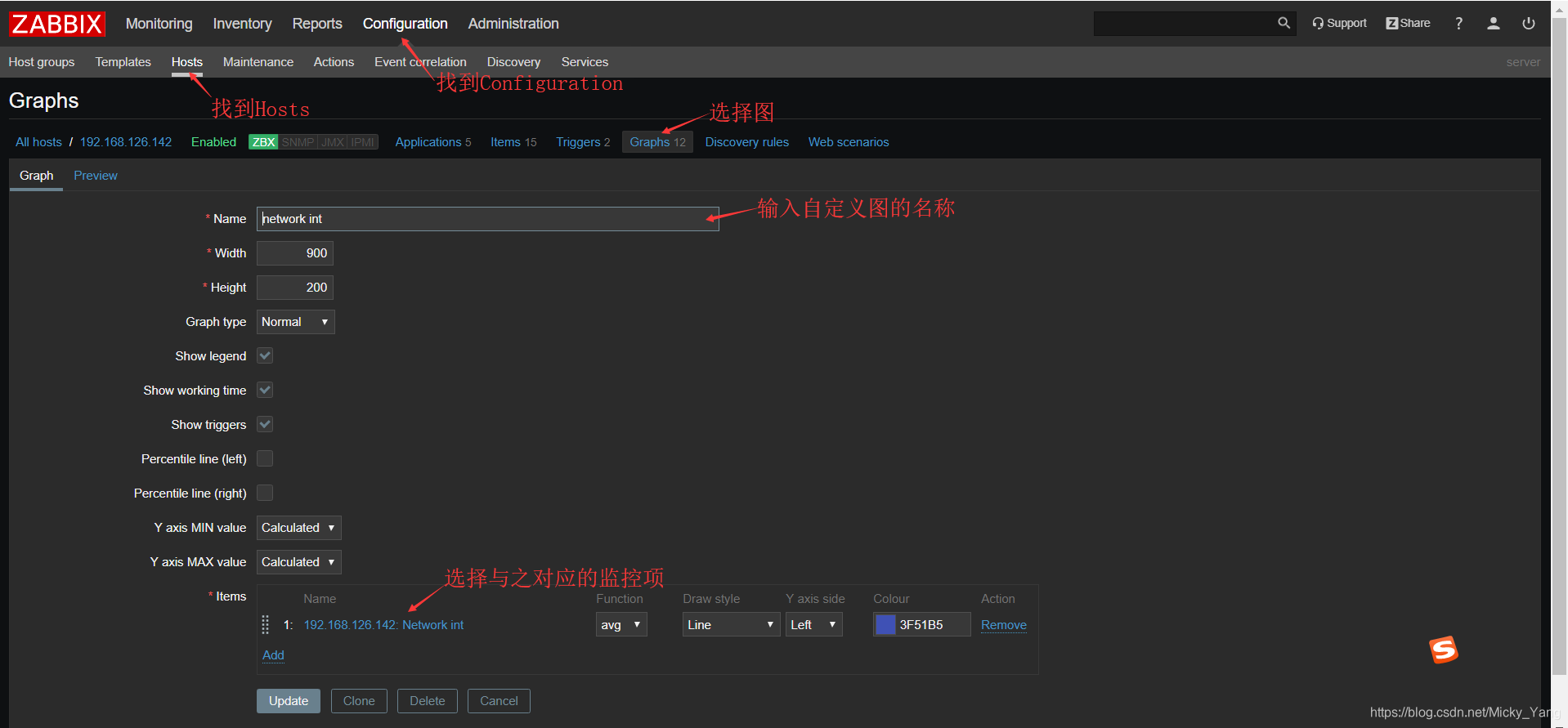Go to Maintenance submenu
Screen dimensions: 1568x728
[x=258, y=62]
